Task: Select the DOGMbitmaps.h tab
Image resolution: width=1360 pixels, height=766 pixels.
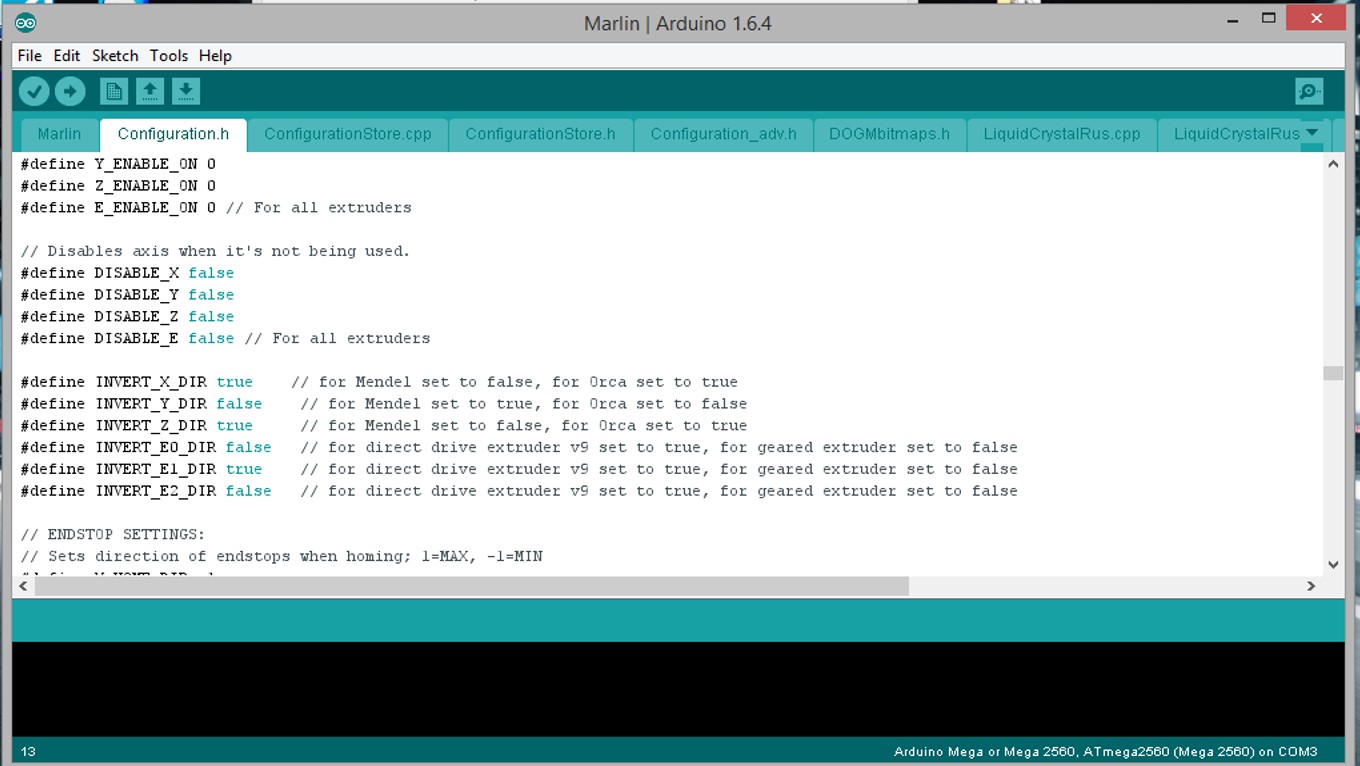Action: pos(889,134)
